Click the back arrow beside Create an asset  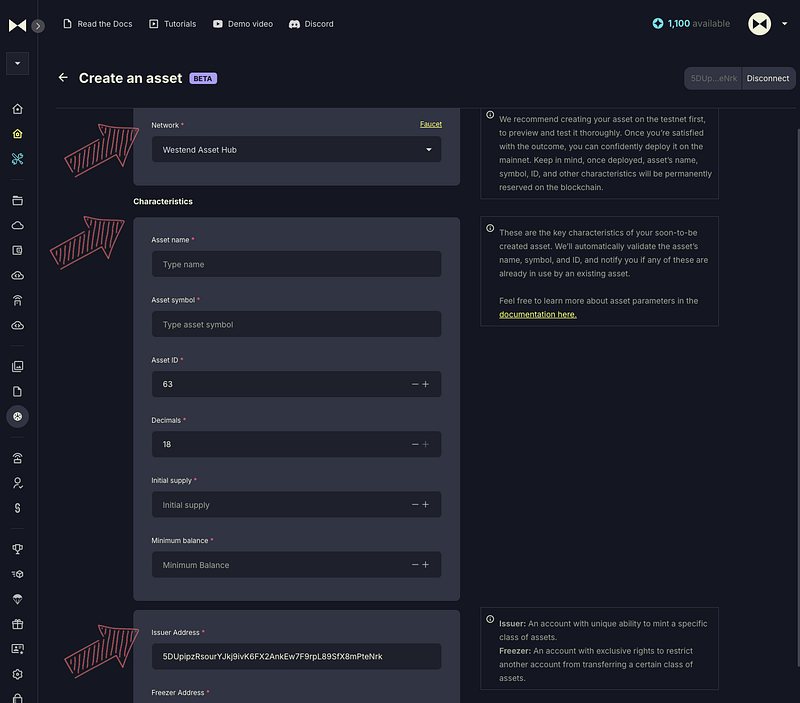tap(63, 78)
